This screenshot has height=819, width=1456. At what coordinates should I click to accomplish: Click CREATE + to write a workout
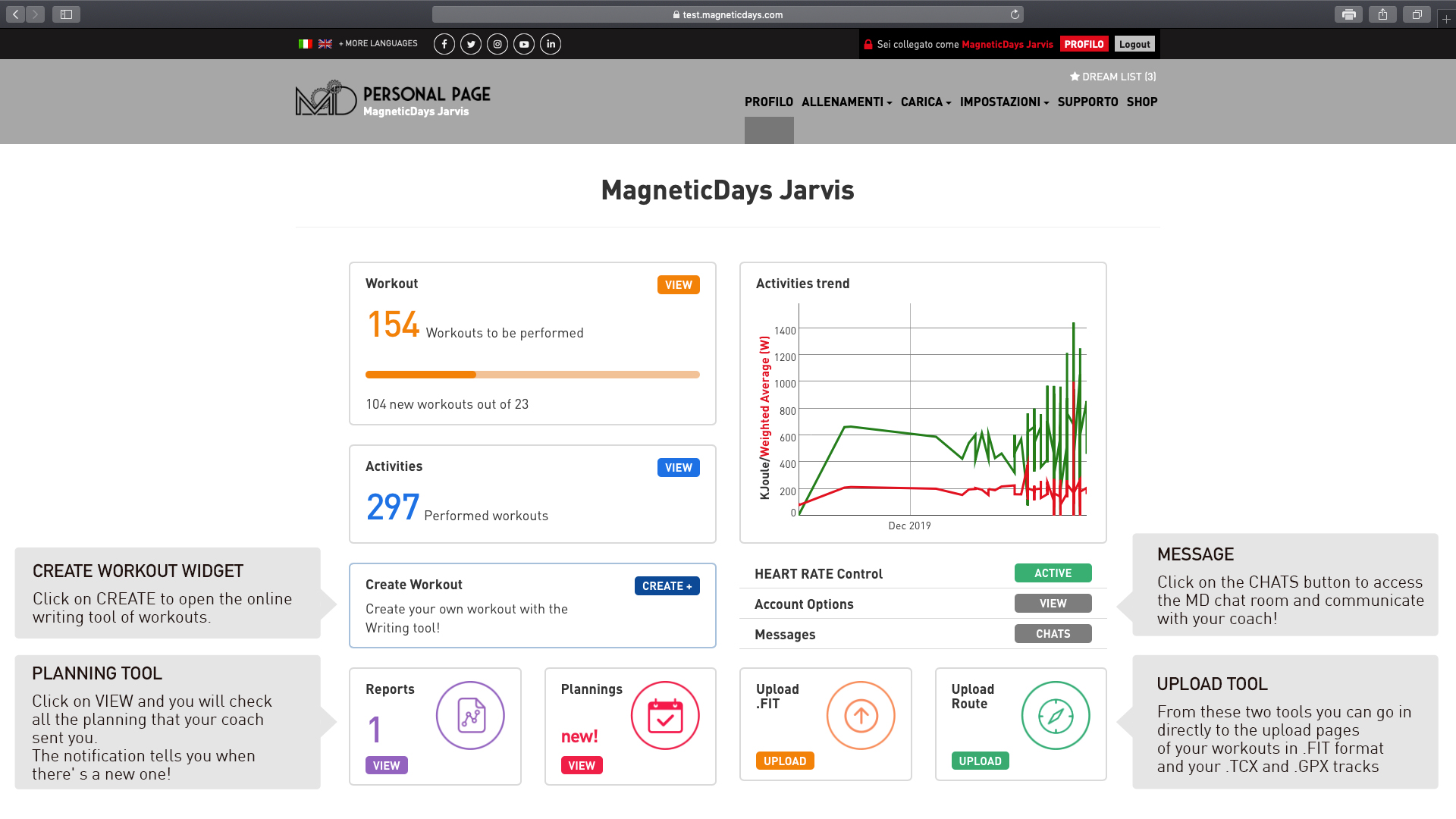click(667, 585)
